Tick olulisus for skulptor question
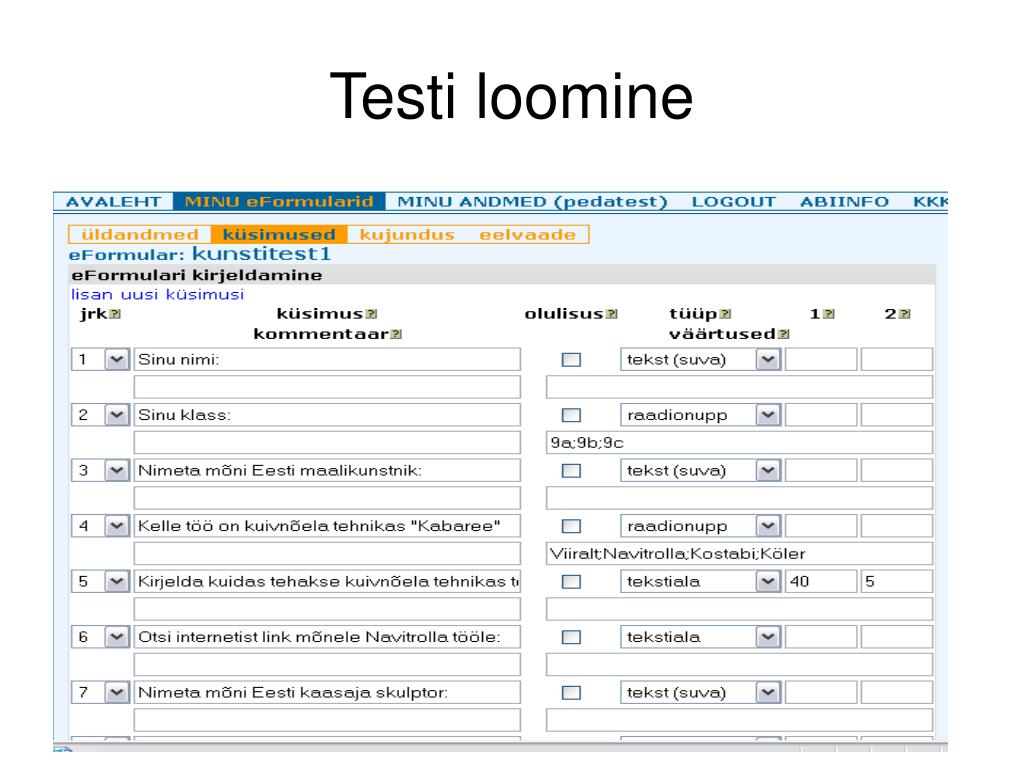This screenshot has width=1024, height=768. [571, 693]
